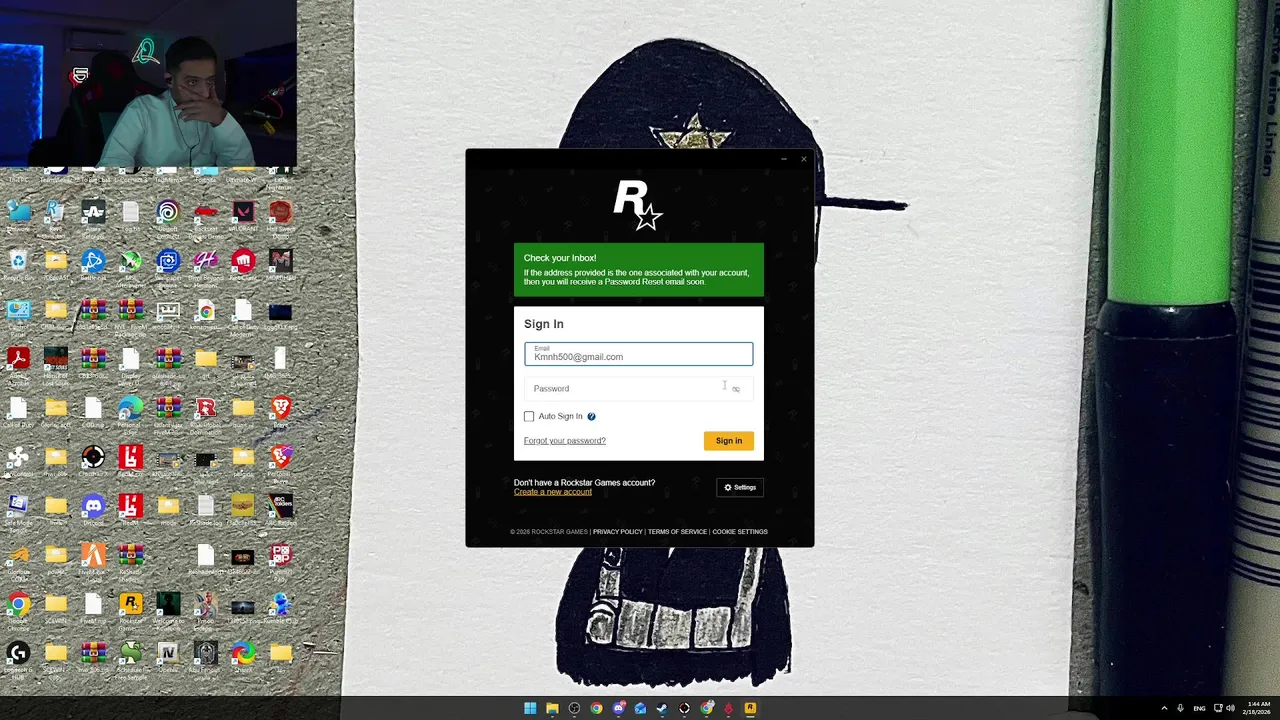This screenshot has height=720, width=1280.
Task: Select the Discord desktop icon
Action: click(93, 510)
